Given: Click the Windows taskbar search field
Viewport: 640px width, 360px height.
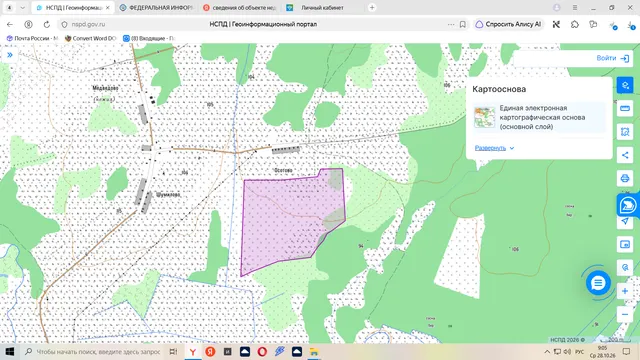Looking at the screenshot, I should click(x=92, y=351).
